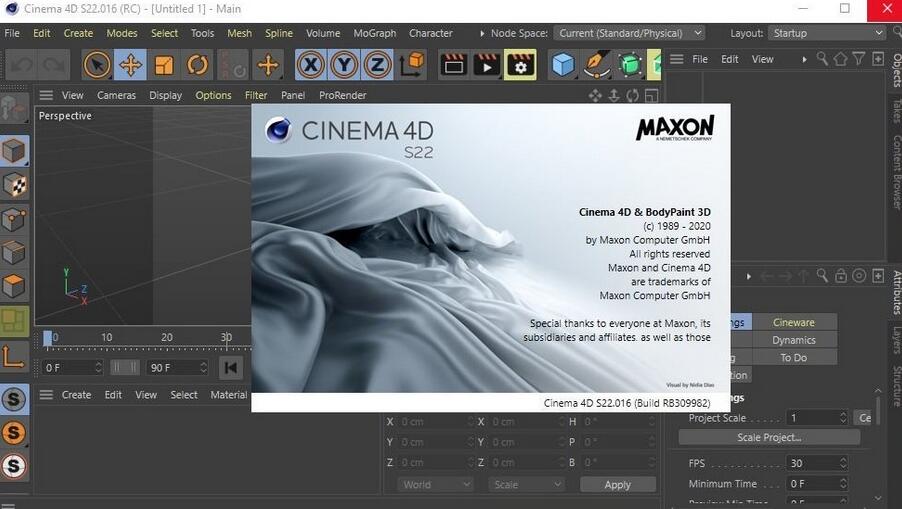The height and width of the screenshot is (509, 902).
Task: Click viewport move camera icon
Action: [x=595, y=95]
